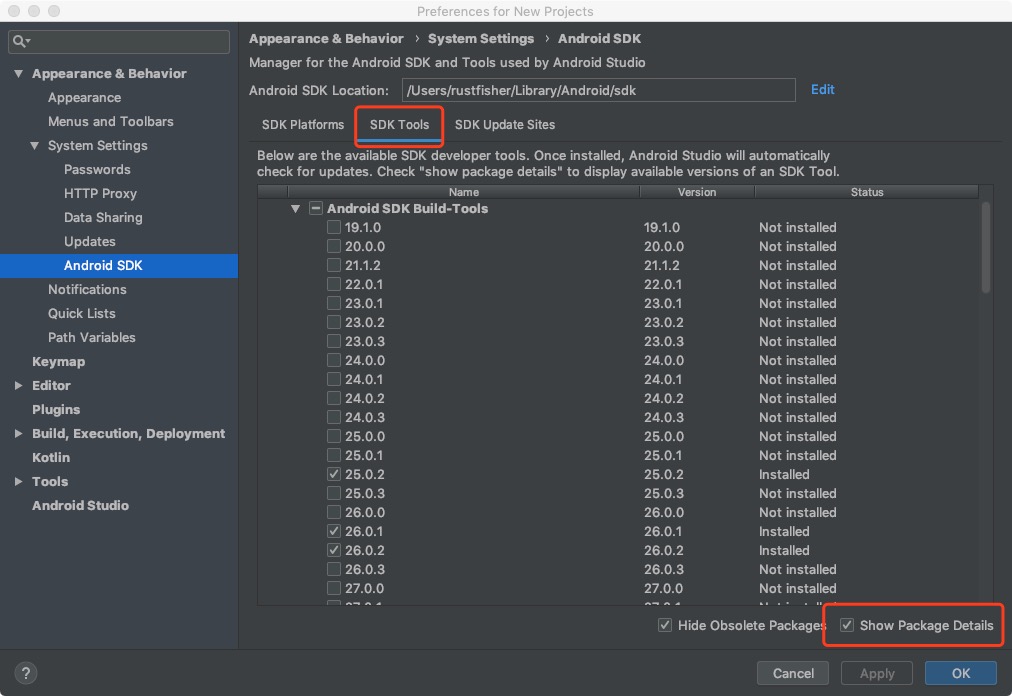Check the 19.1.0 build-tools checkbox
Screen dimensions: 1012x696
coord(334,228)
